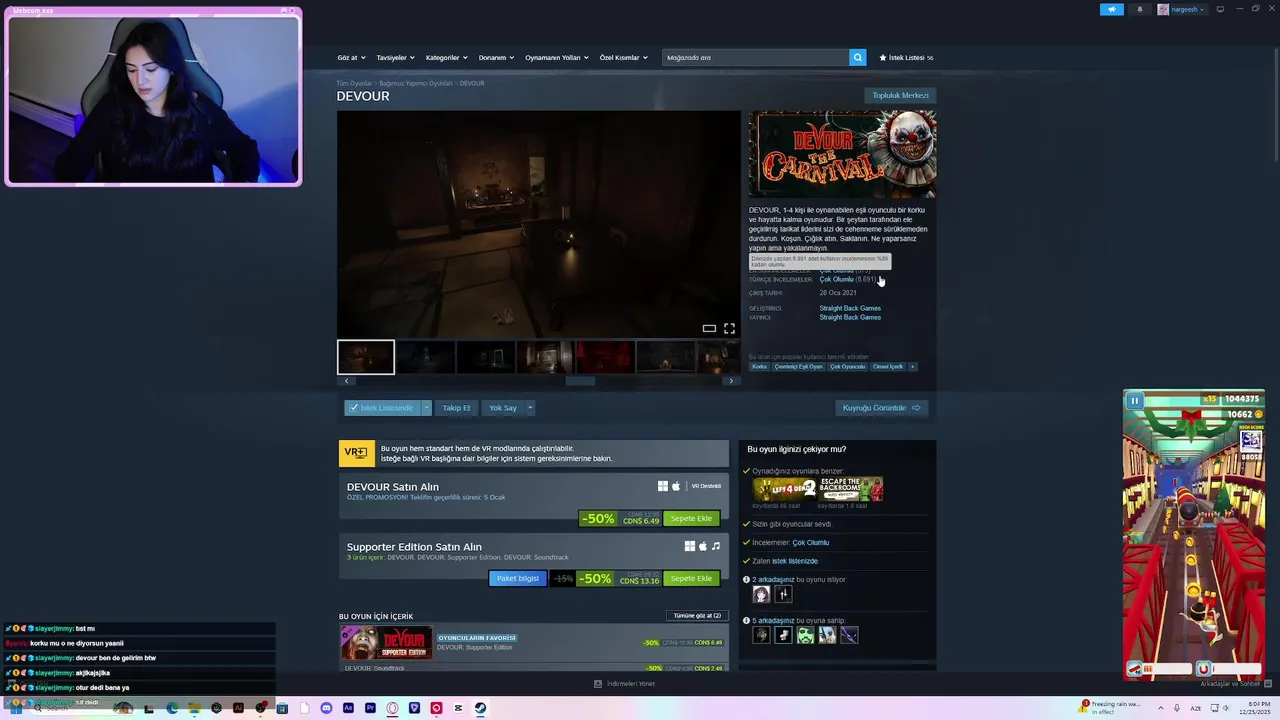This screenshot has width=1280, height=720.
Task: Click first friend avatar wanting this game
Action: pyautogui.click(x=761, y=594)
